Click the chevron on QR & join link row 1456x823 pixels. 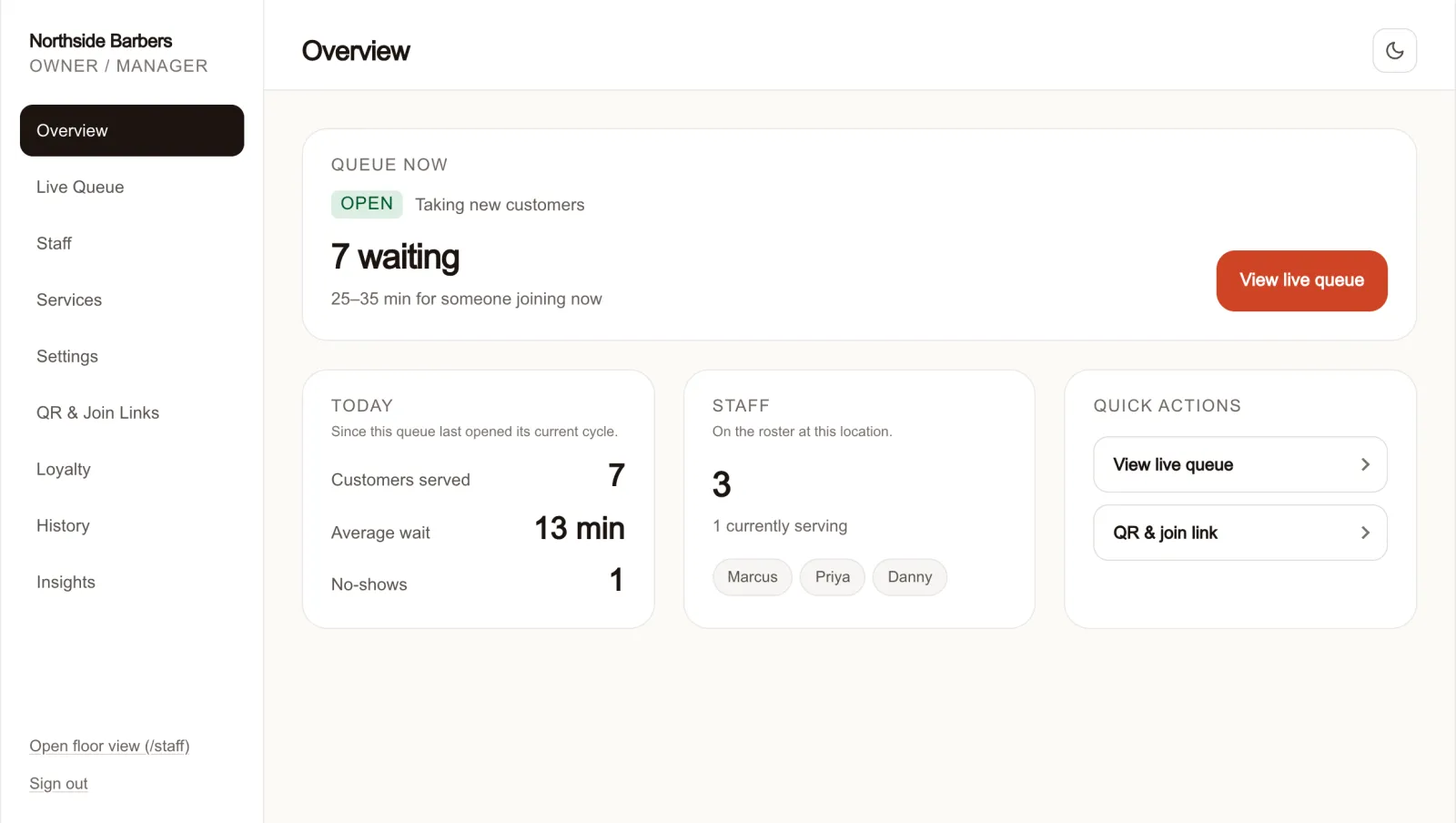point(1365,533)
